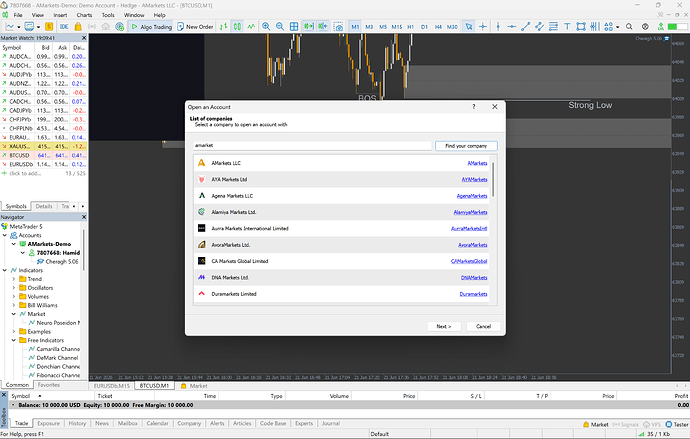Expand the Bill Williams folder
The width and height of the screenshot is (690, 439).
(x=14, y=305)
